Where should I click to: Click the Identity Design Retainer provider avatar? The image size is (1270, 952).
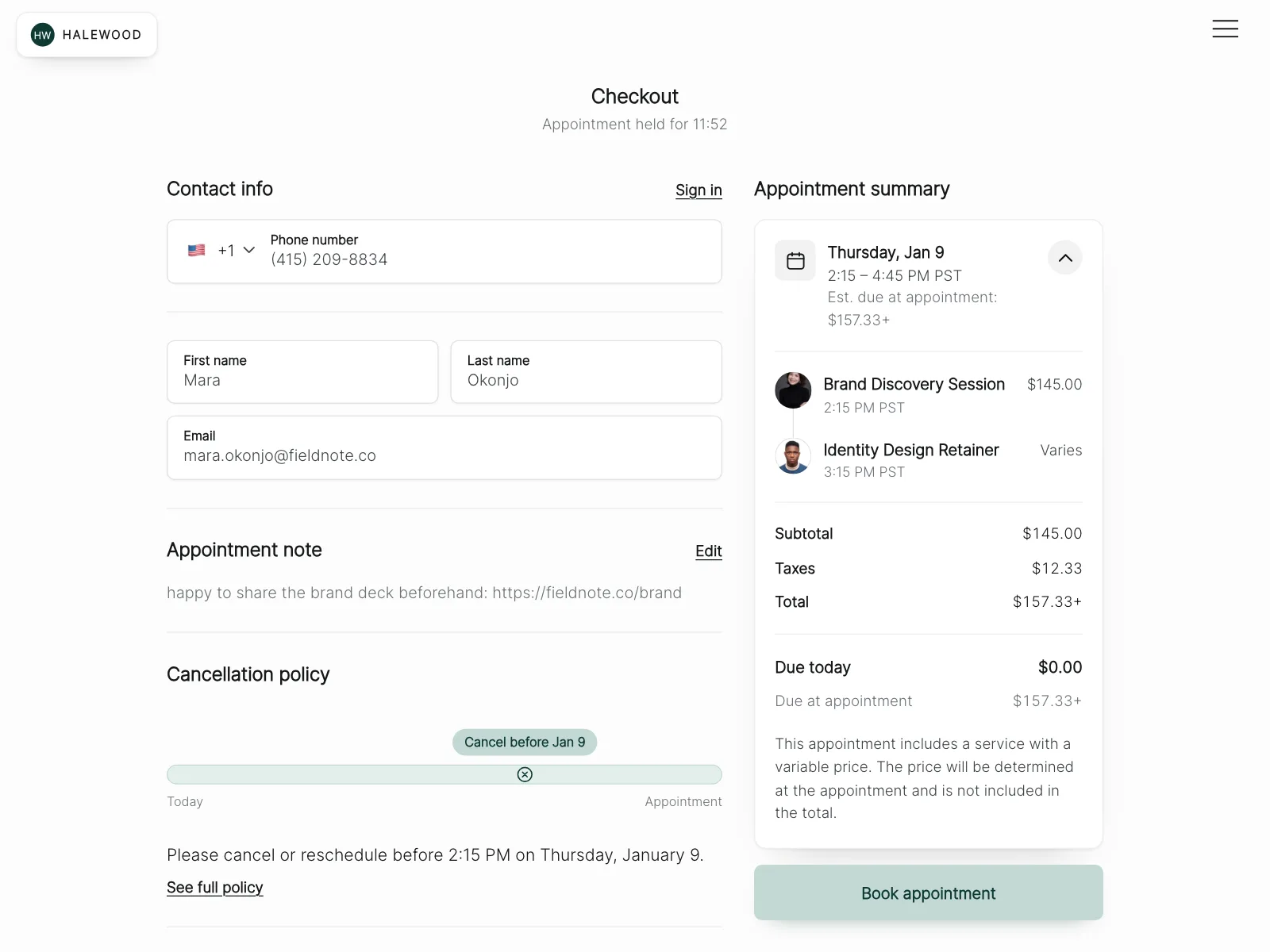793,456
